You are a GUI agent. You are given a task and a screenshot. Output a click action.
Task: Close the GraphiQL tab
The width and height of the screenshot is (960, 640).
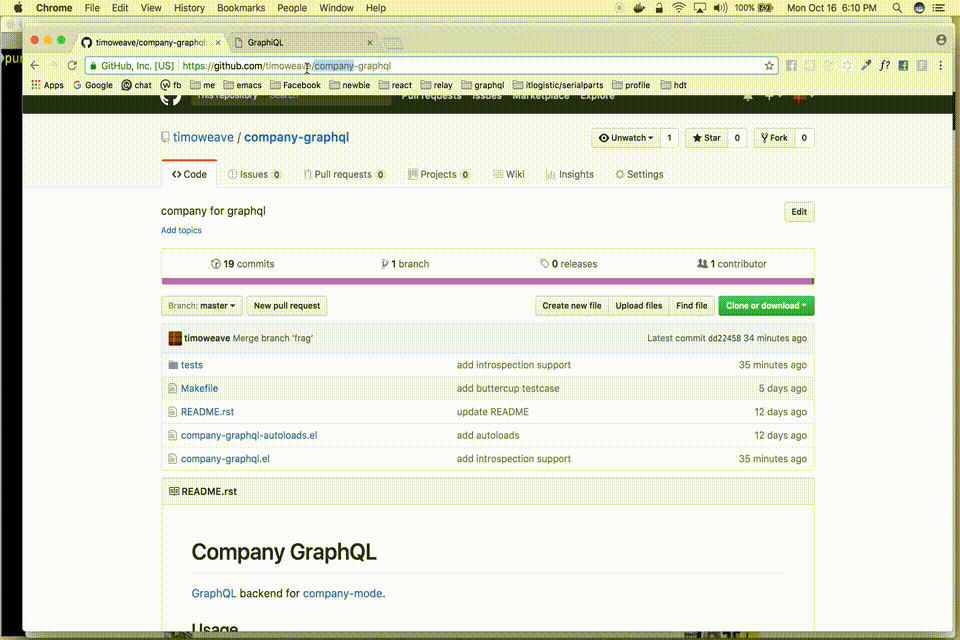click(x=370, y=42)
